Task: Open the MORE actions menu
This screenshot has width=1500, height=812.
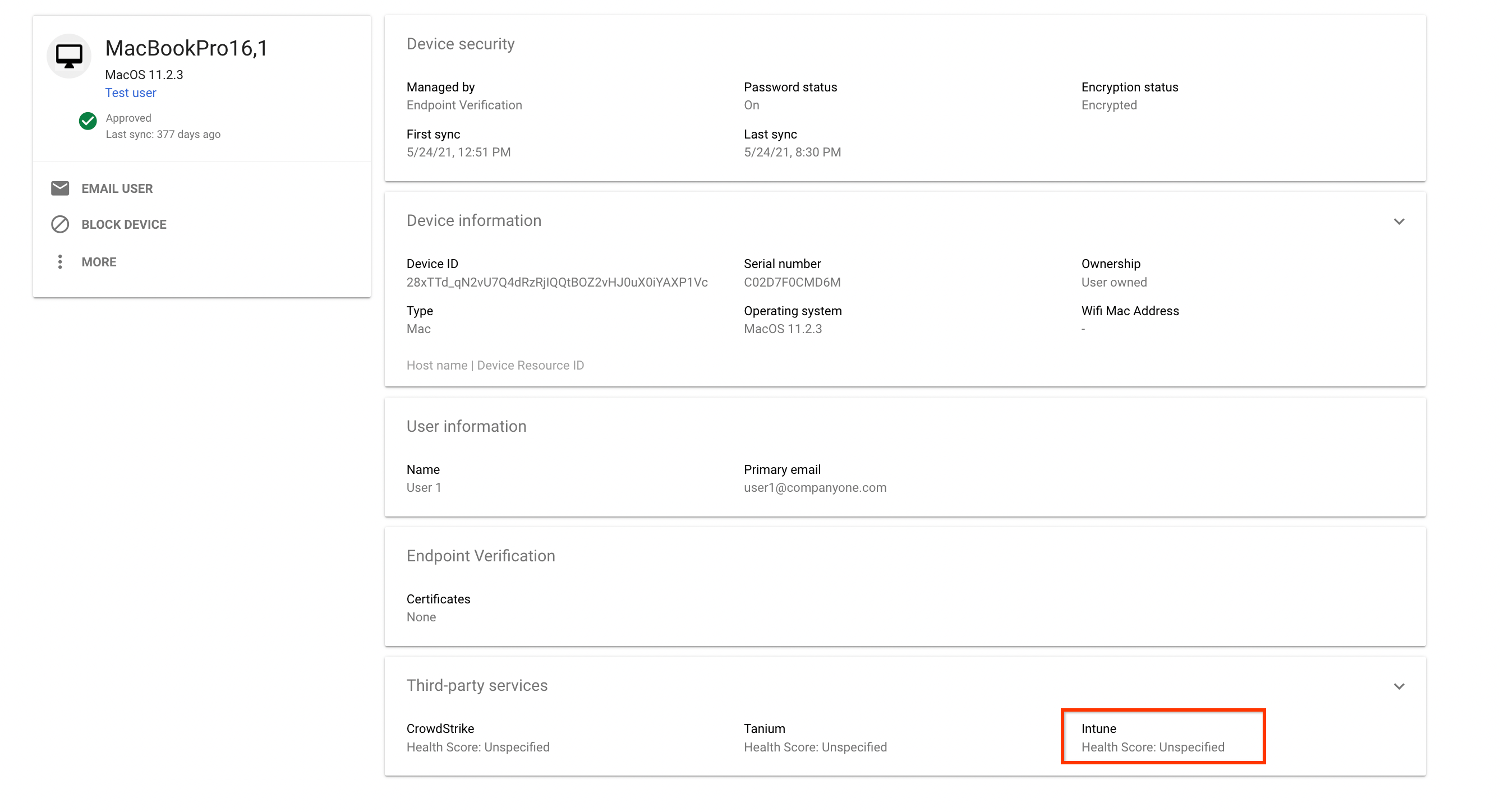Action: (99, 262)
